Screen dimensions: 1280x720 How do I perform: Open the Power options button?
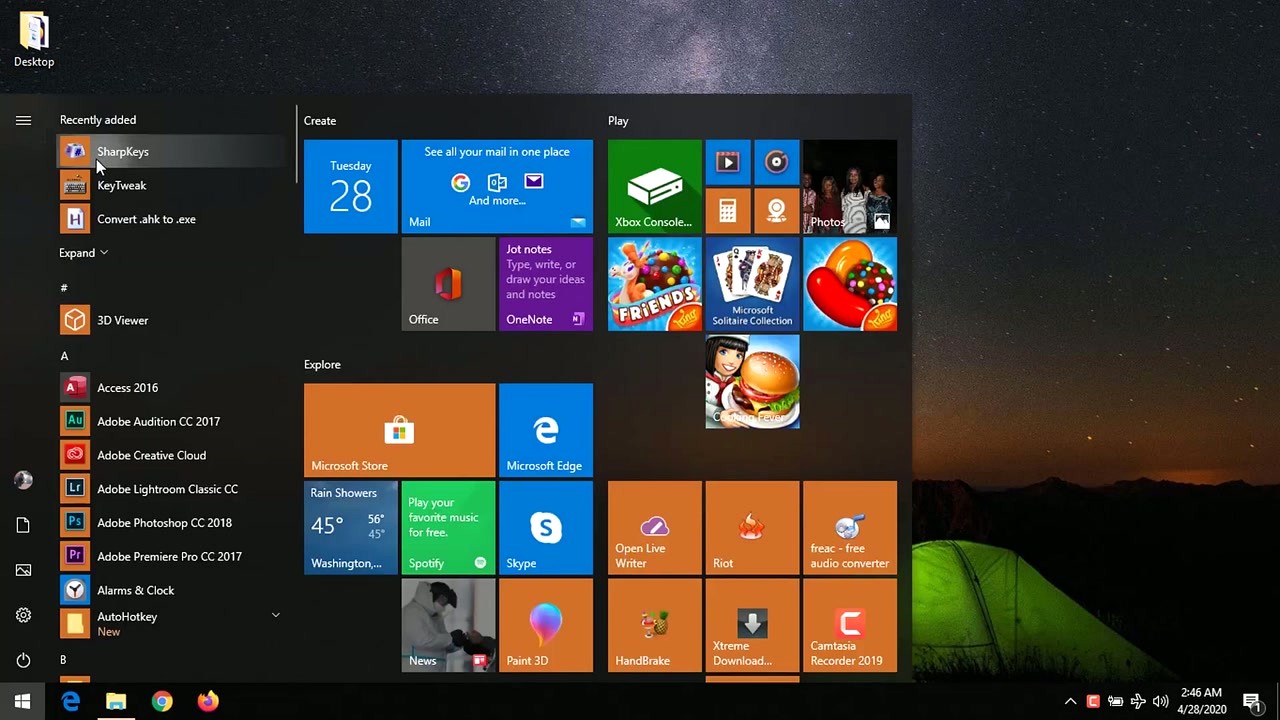[23, 660]
